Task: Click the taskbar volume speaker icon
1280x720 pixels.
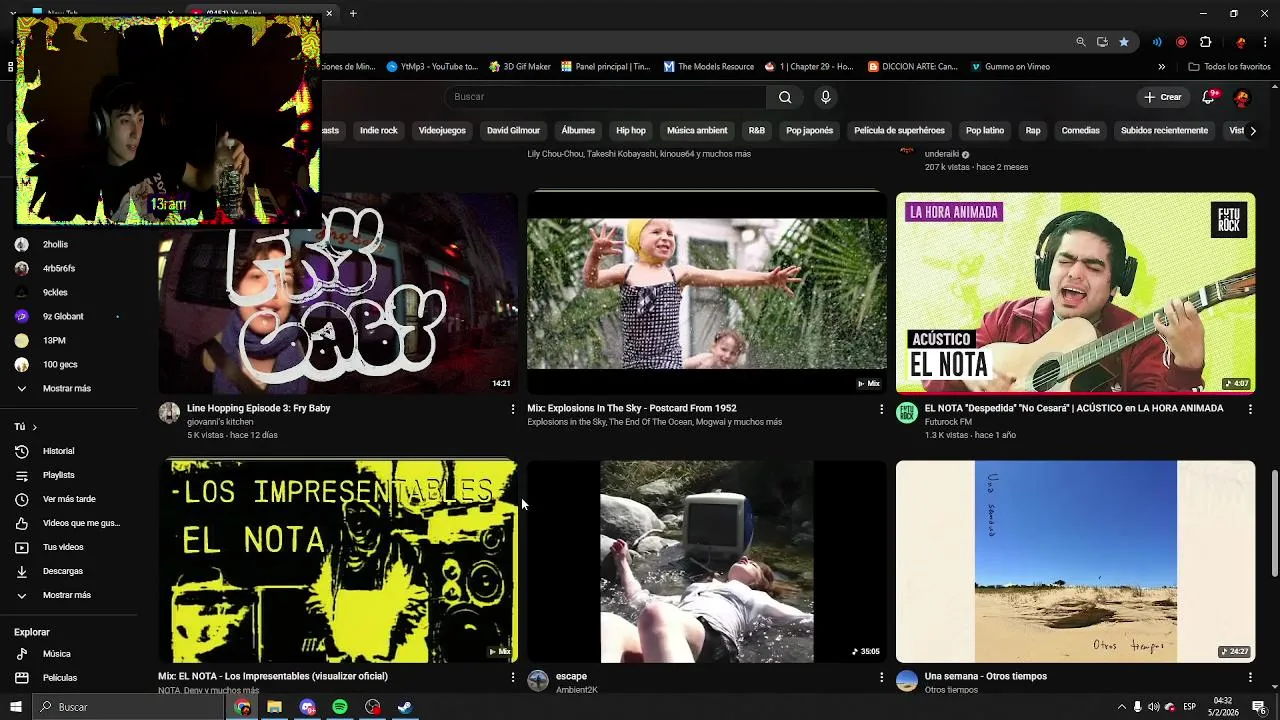Action: [1153, 707]
